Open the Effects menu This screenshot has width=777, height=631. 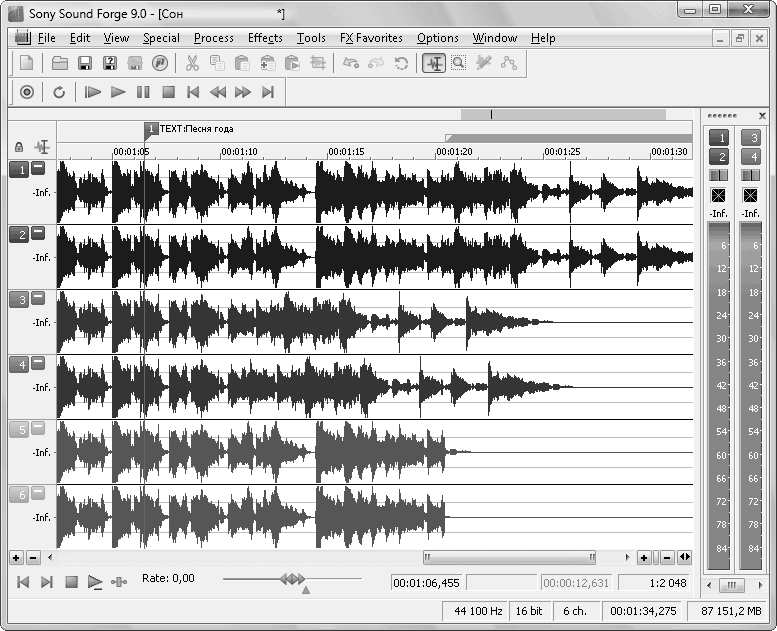(265, 38)
